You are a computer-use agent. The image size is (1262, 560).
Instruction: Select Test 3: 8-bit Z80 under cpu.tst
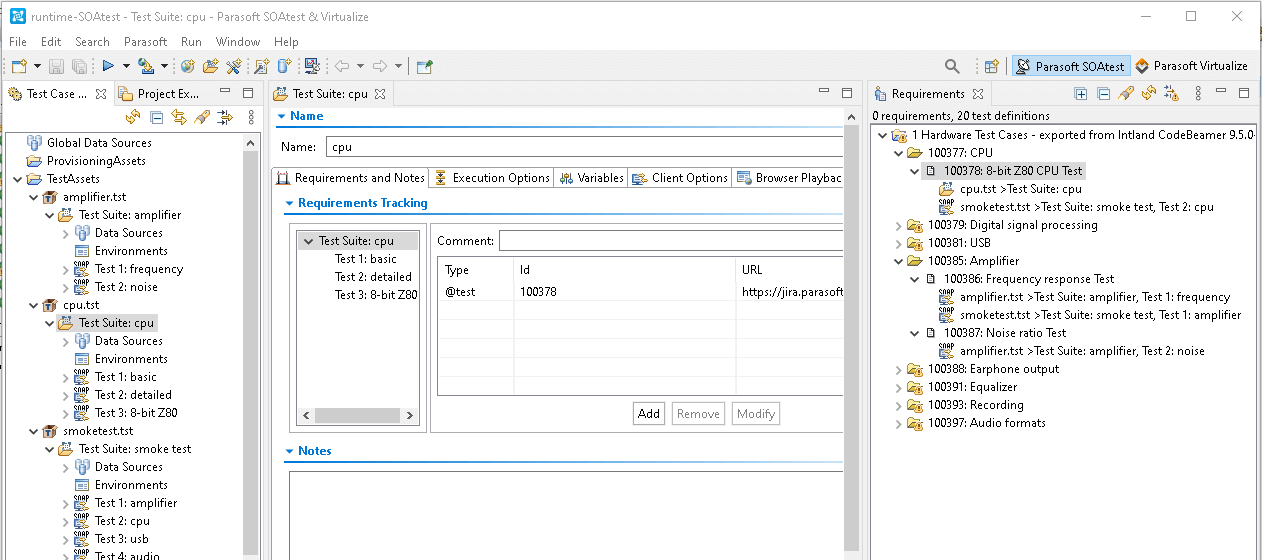pos(136,413)
